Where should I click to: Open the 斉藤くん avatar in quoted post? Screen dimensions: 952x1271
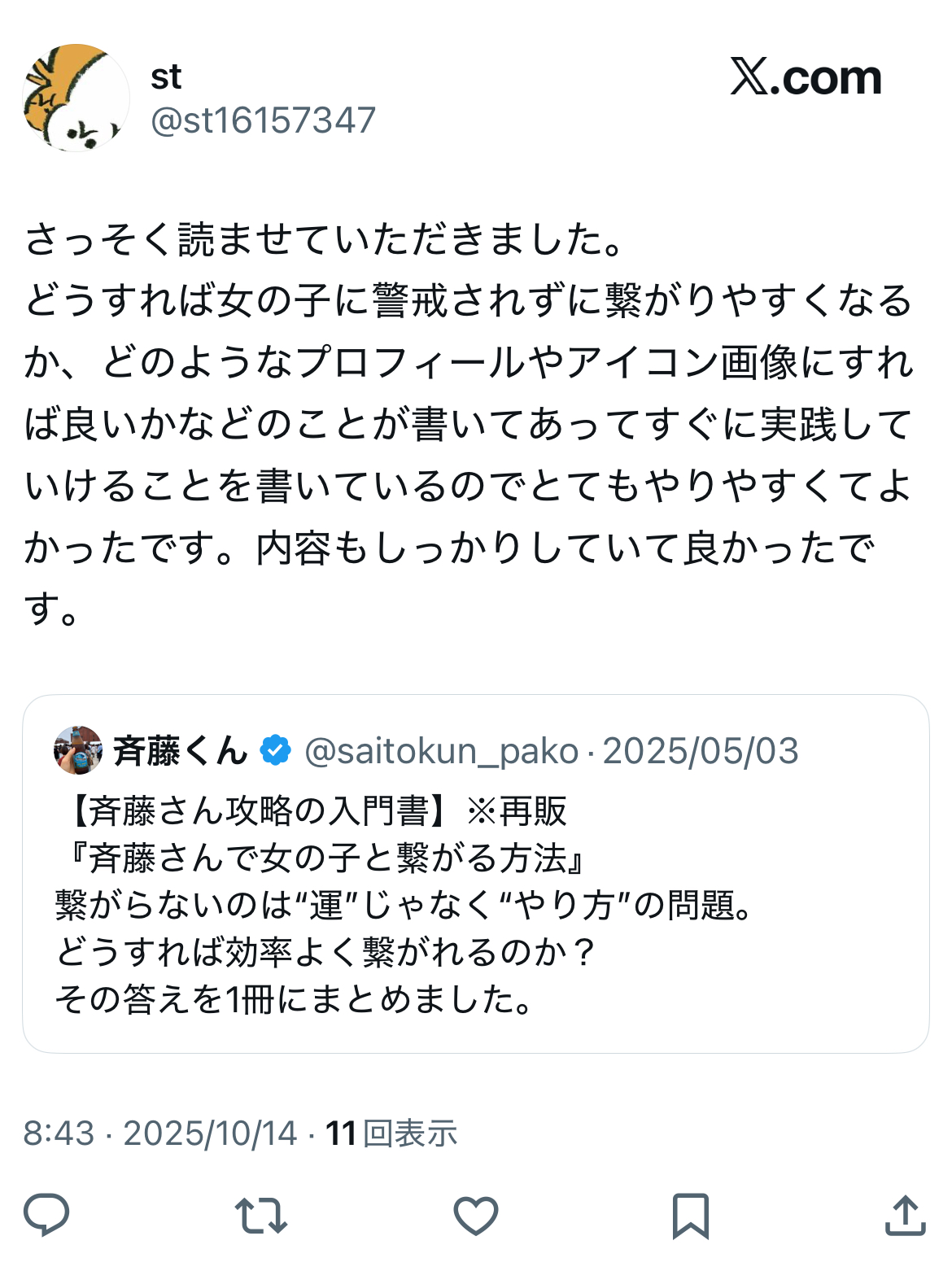coord(78,750)
